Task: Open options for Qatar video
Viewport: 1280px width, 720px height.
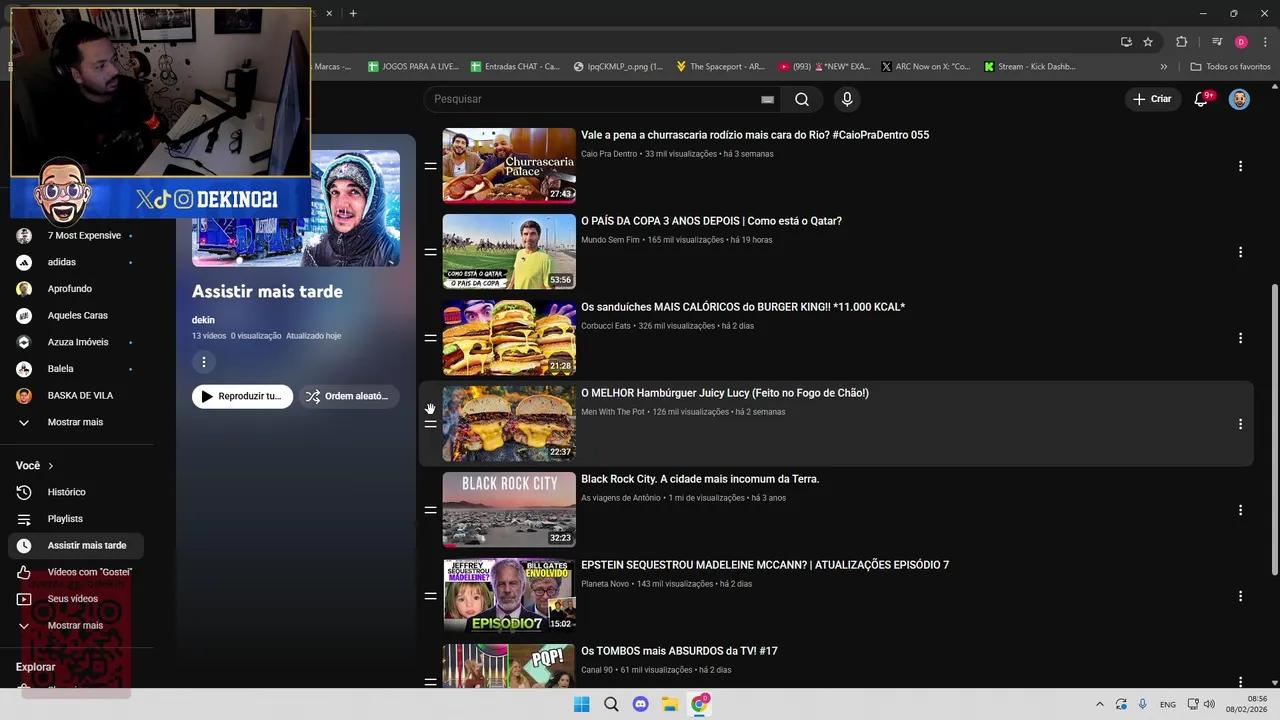Action: [1240, 252]
